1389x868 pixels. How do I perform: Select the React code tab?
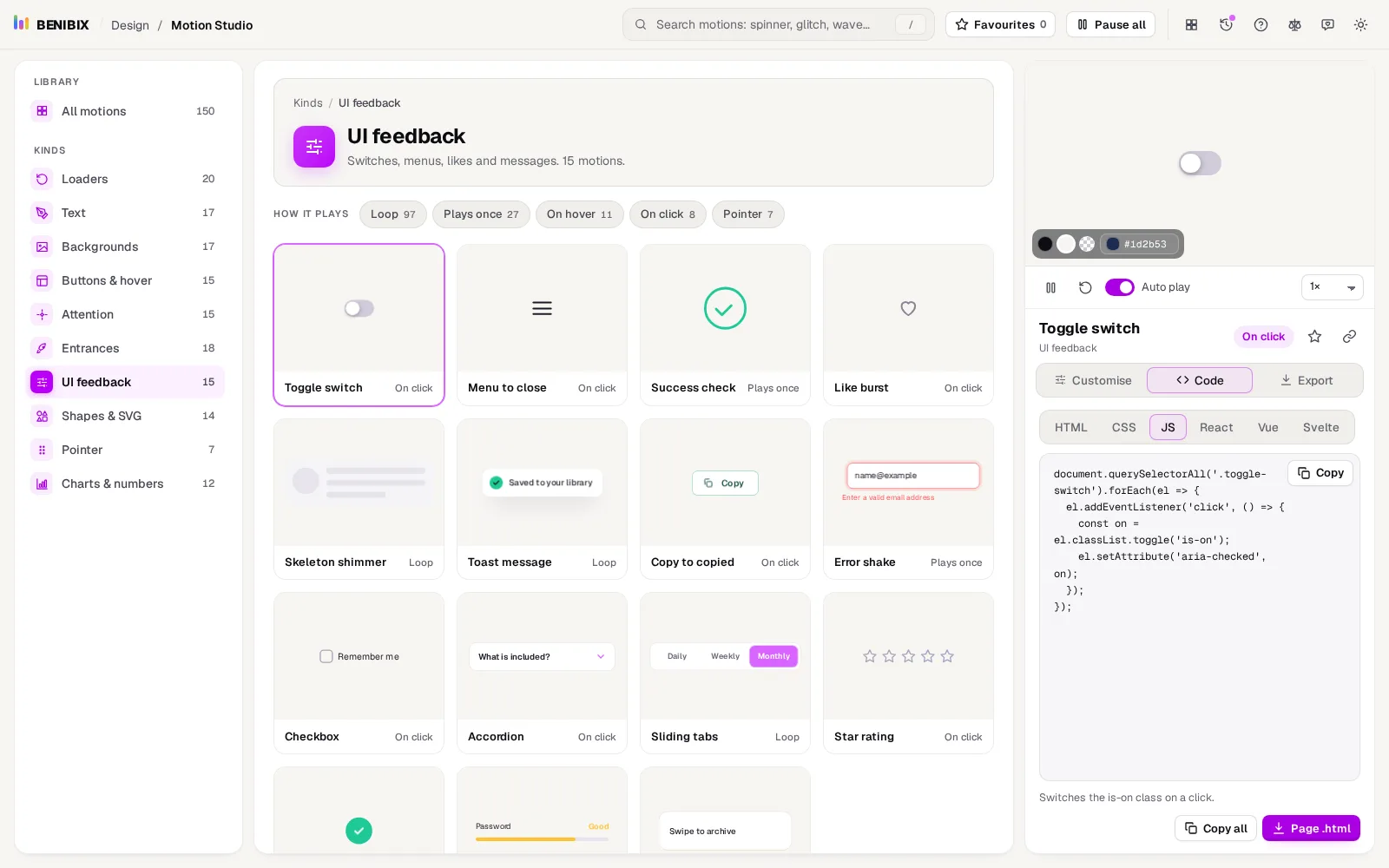[1216, 427]
